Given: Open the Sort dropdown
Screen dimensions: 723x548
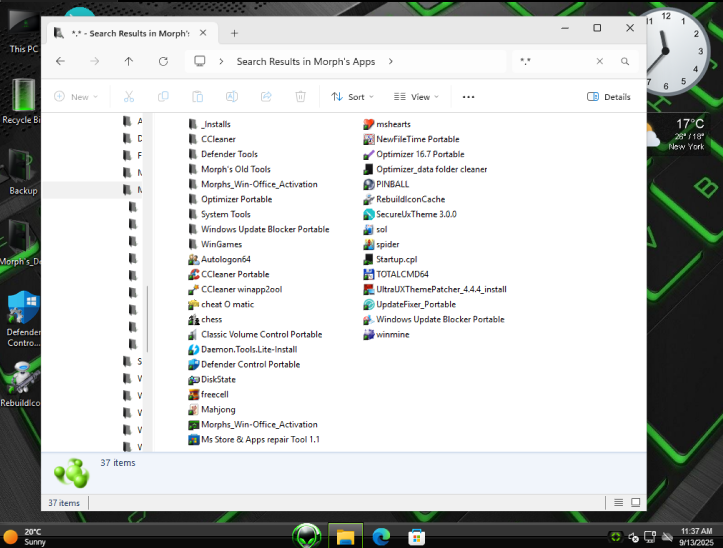Looking at the screenshot, I should [352, 97].
